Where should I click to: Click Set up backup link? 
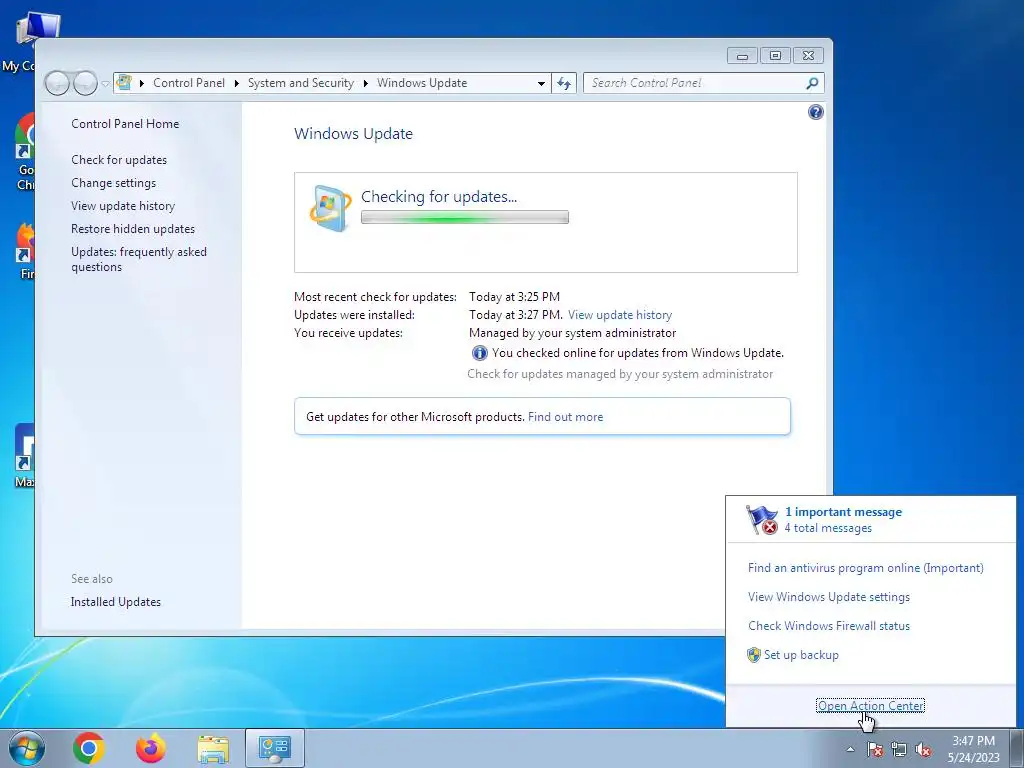coord(801,655)
